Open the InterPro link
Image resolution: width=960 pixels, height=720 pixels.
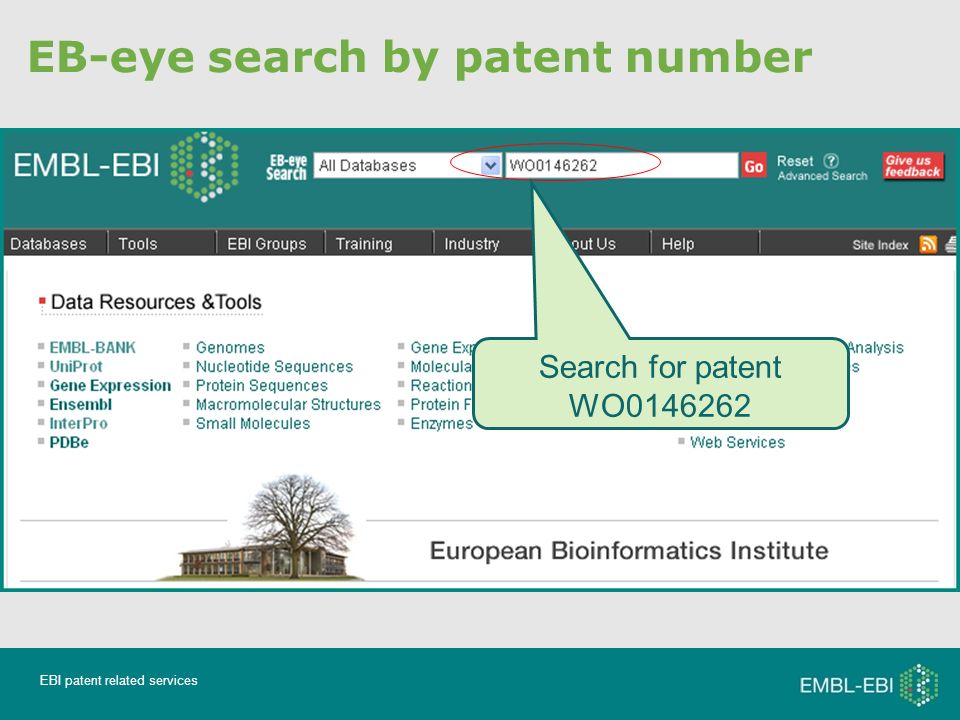tap(78, 424)
